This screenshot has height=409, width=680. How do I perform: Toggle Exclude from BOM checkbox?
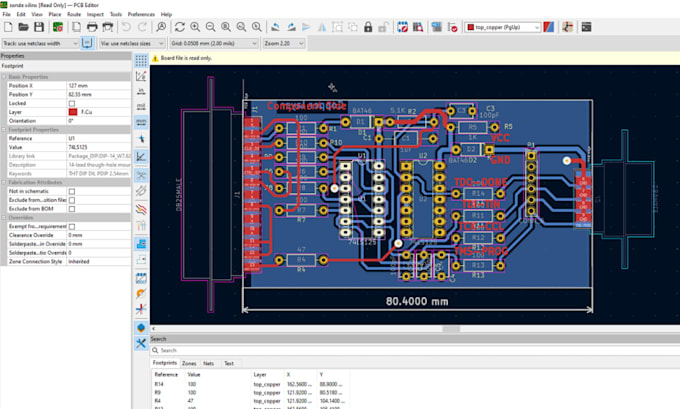coord(72,209)
